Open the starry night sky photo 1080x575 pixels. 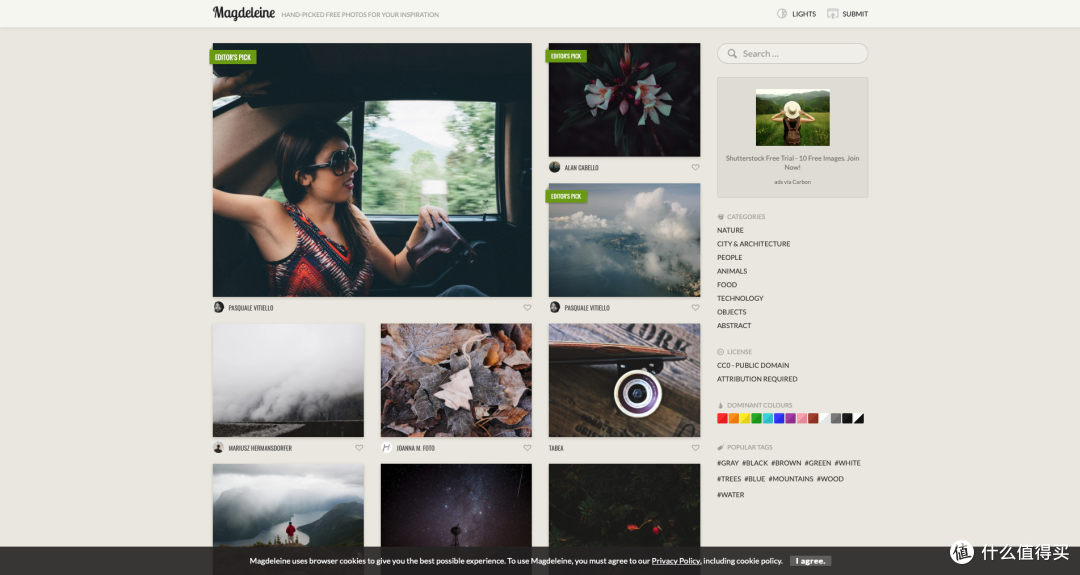(456, 505)
